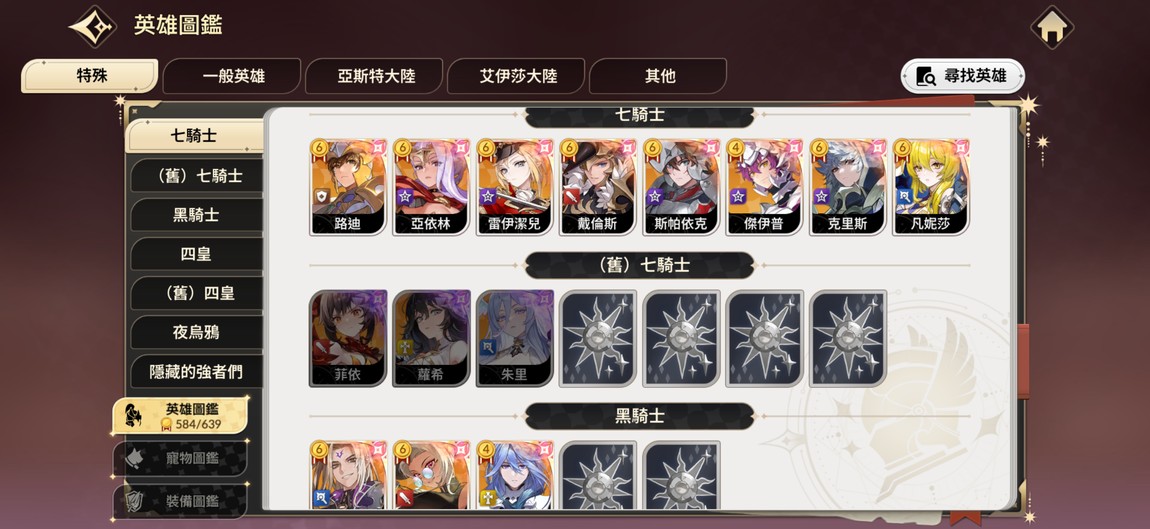Open hero card 路迪
This screenshot has width=1150, height=529.
click(x=348, y=186)
